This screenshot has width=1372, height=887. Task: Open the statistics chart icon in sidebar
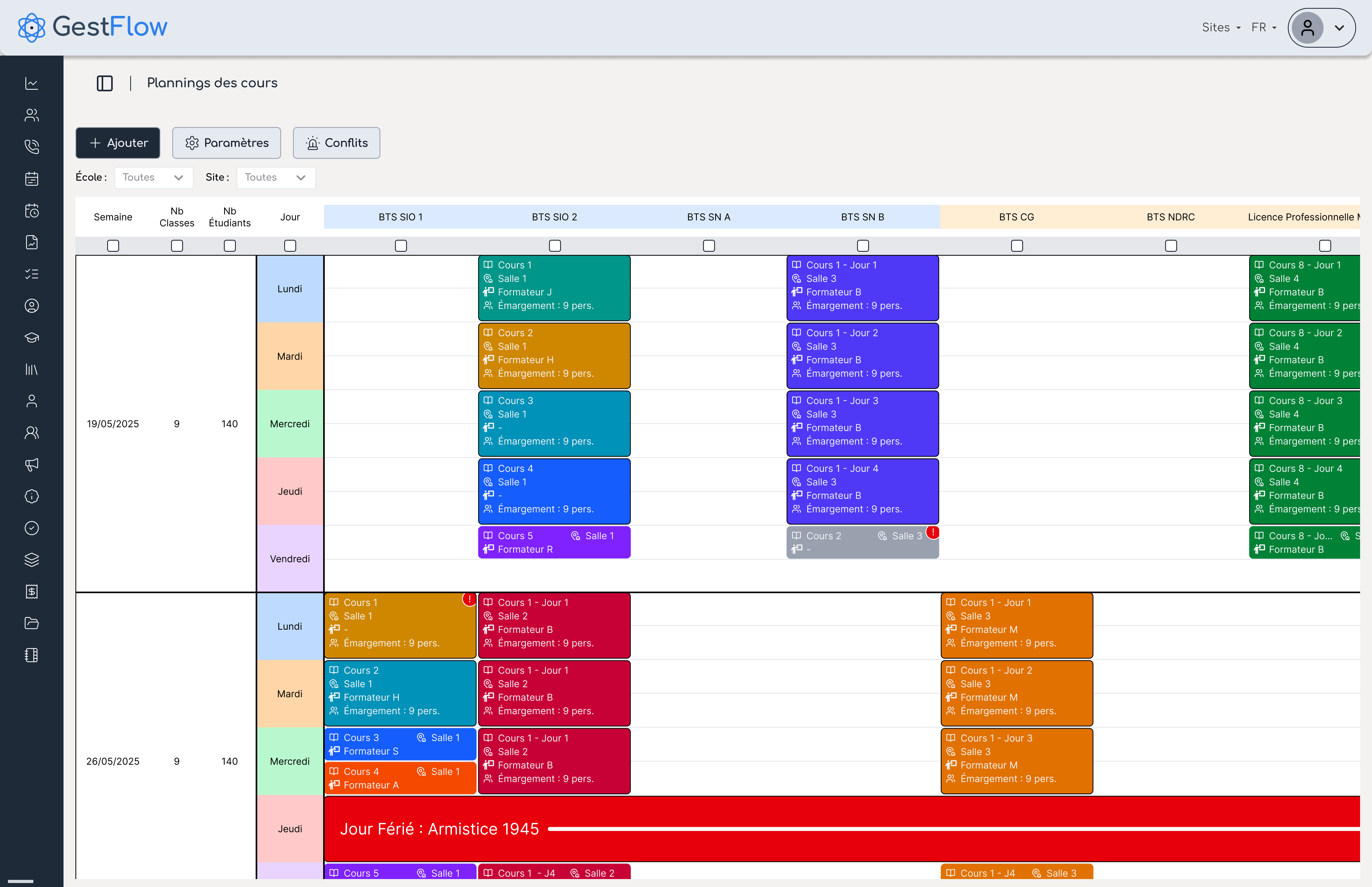[32, 84]
